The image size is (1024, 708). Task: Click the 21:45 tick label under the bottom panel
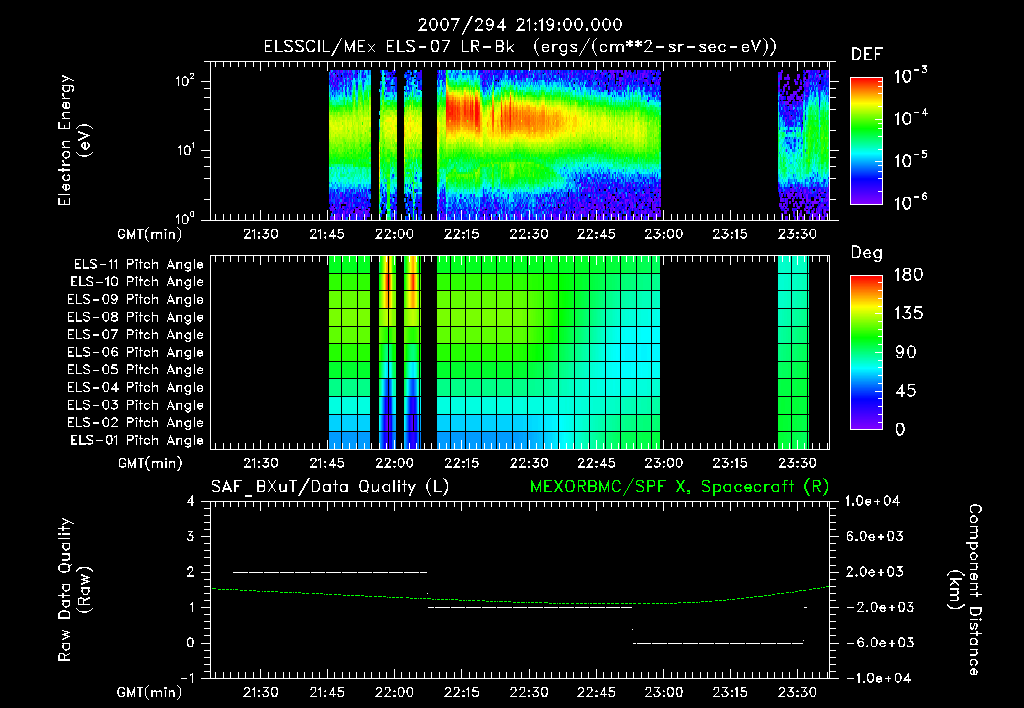point(327,692)
